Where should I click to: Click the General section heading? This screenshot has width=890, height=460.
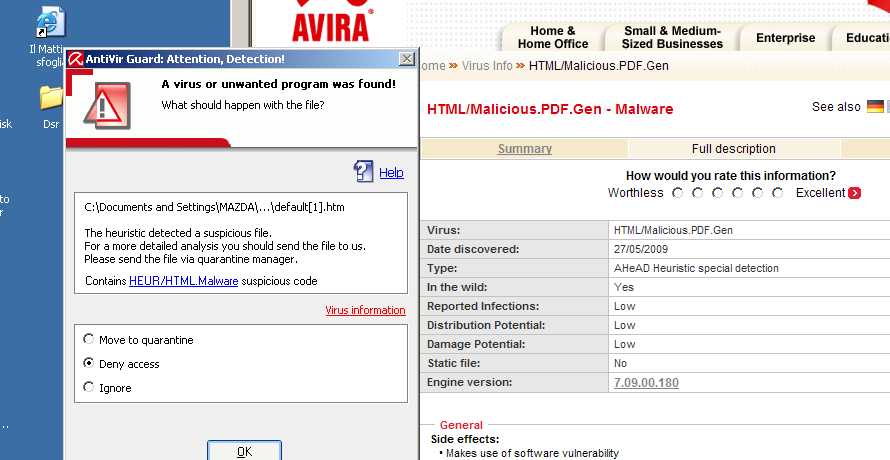(x=461, y=425)
